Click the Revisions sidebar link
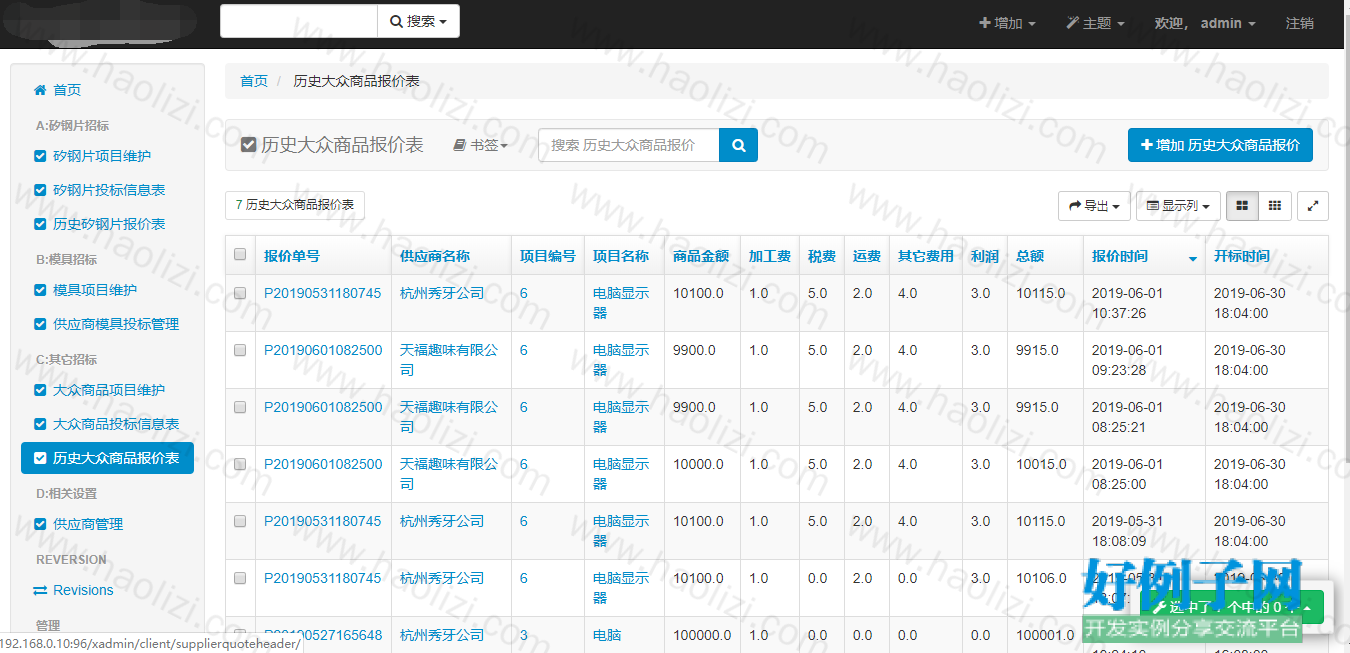This screenshot has width=1350, height=653. [x=83, y=590]
